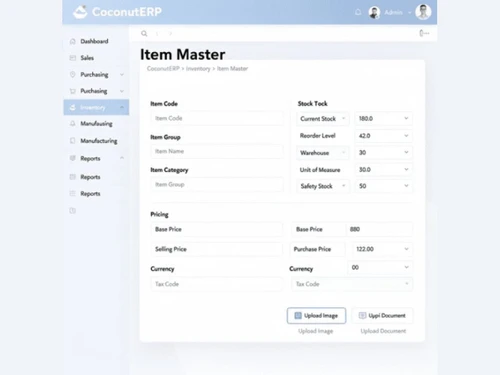
Task: Open the 30.0 unit of measure dropdown
Action: pos(383,170)
